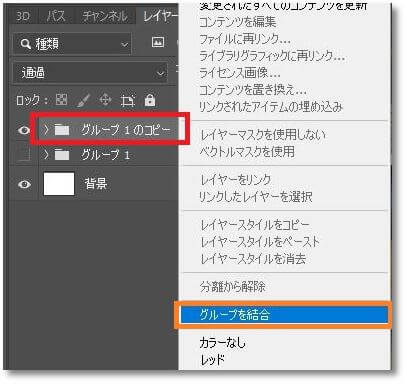The image size is (407, 385).
Task: Lock image pixels brush icon
Action: [83, 100]
